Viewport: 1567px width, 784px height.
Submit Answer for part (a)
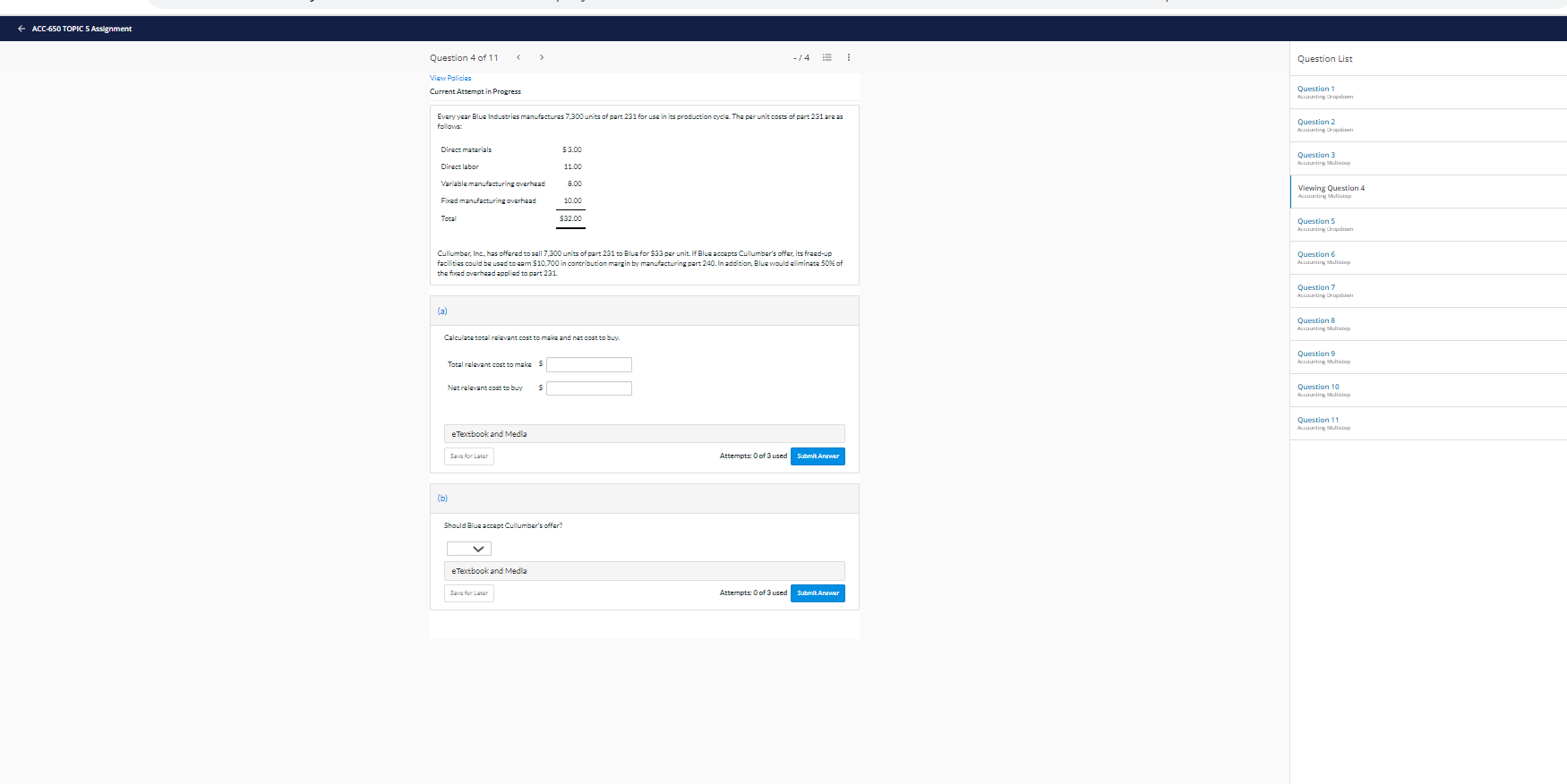[x=818, y=456]
